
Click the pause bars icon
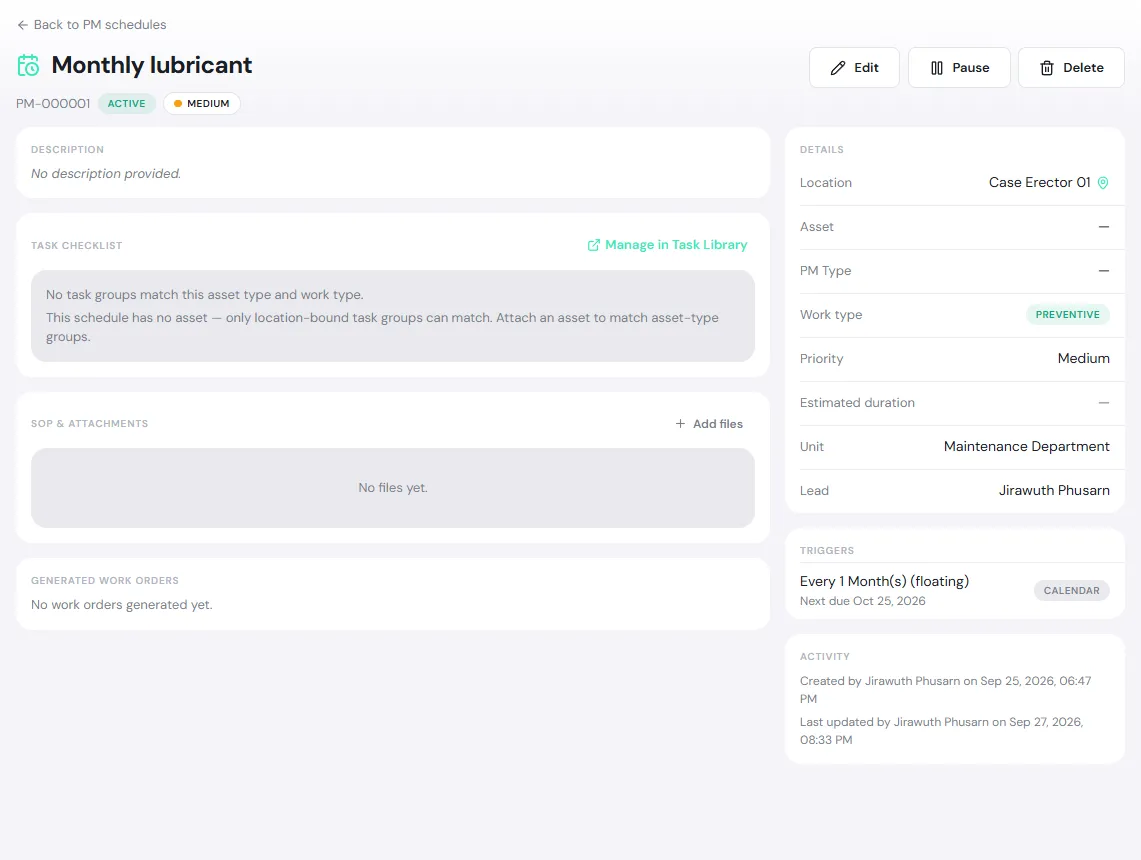[937, 68]
